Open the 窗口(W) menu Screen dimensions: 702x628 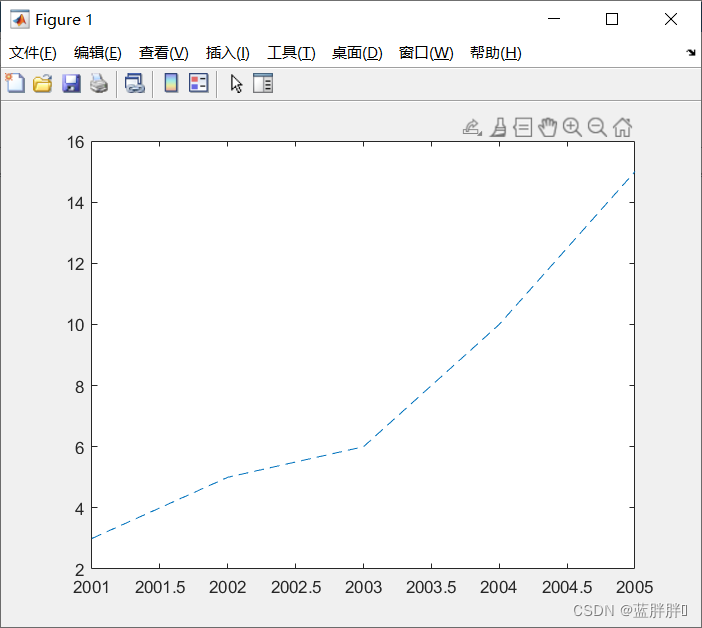[426, 53]
